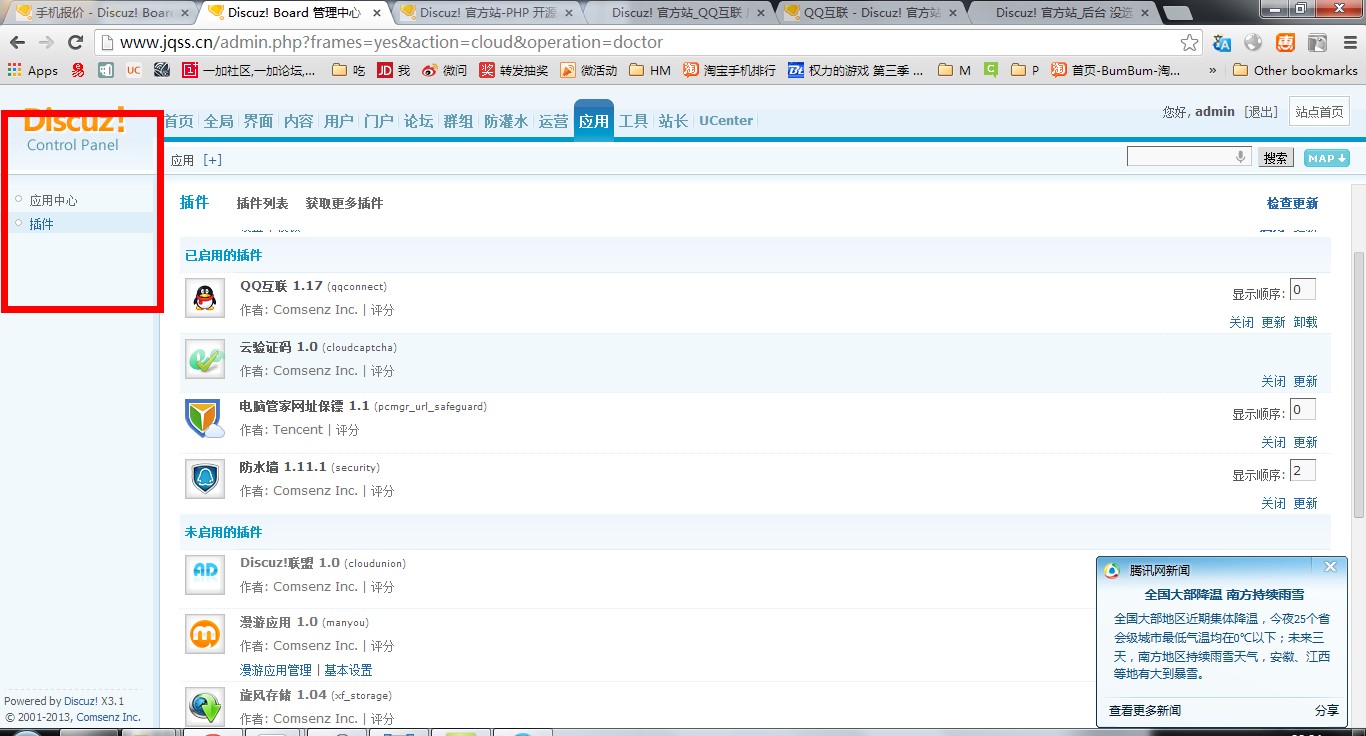
Task: Open the 淘宝手机排行 bookmark
Action: [729, 71]
